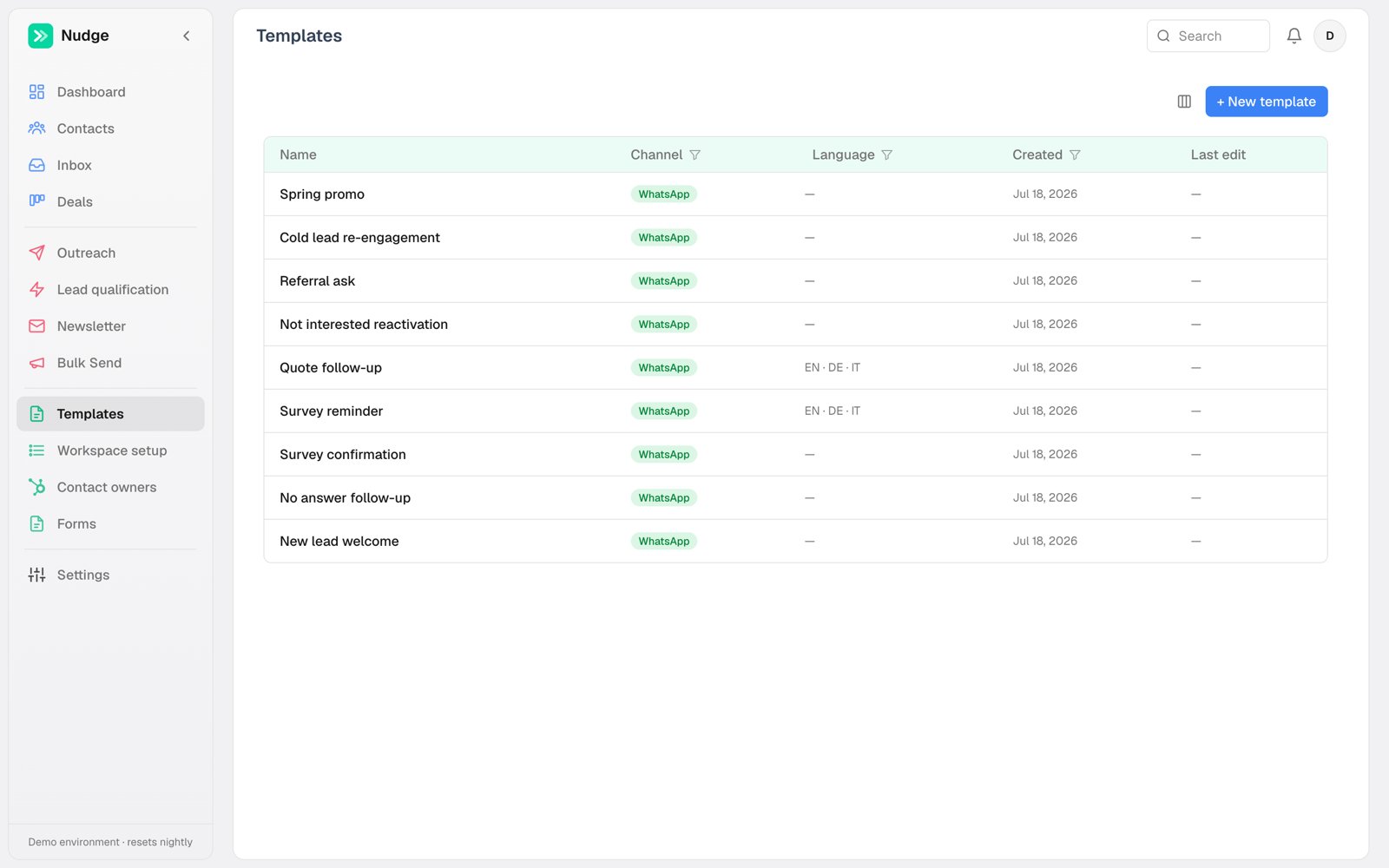Click the Workspace setup list icon
Image resolution: width=1389 pixels, height=868 pixels.
[36, 450]
